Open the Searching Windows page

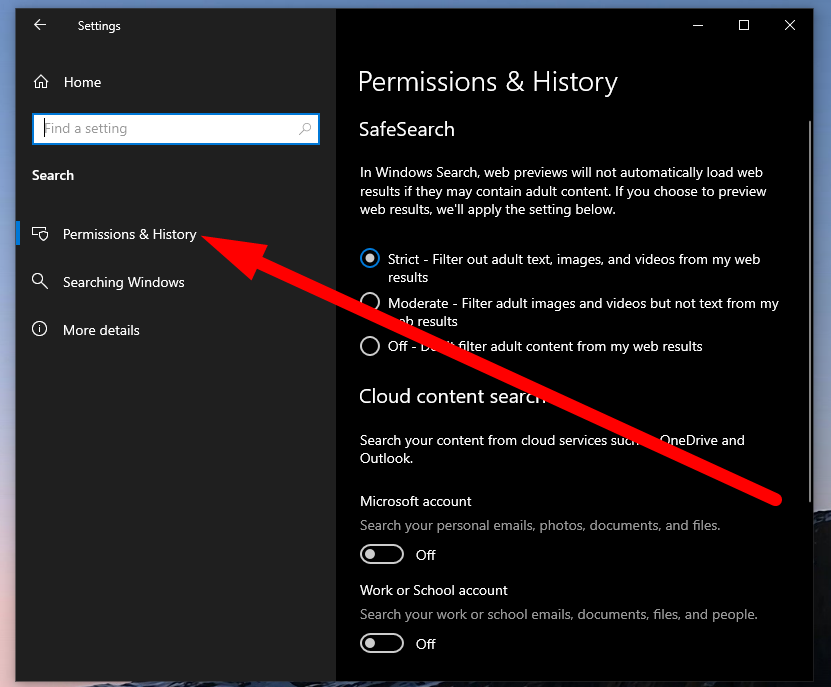coord(122,281)
